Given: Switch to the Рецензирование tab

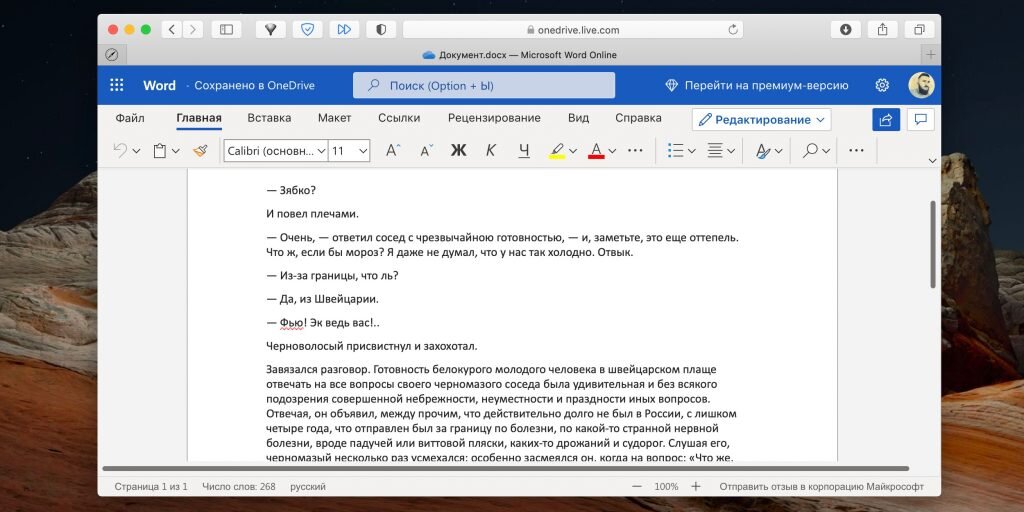Looking at the screenshot, I should point(494,118).
